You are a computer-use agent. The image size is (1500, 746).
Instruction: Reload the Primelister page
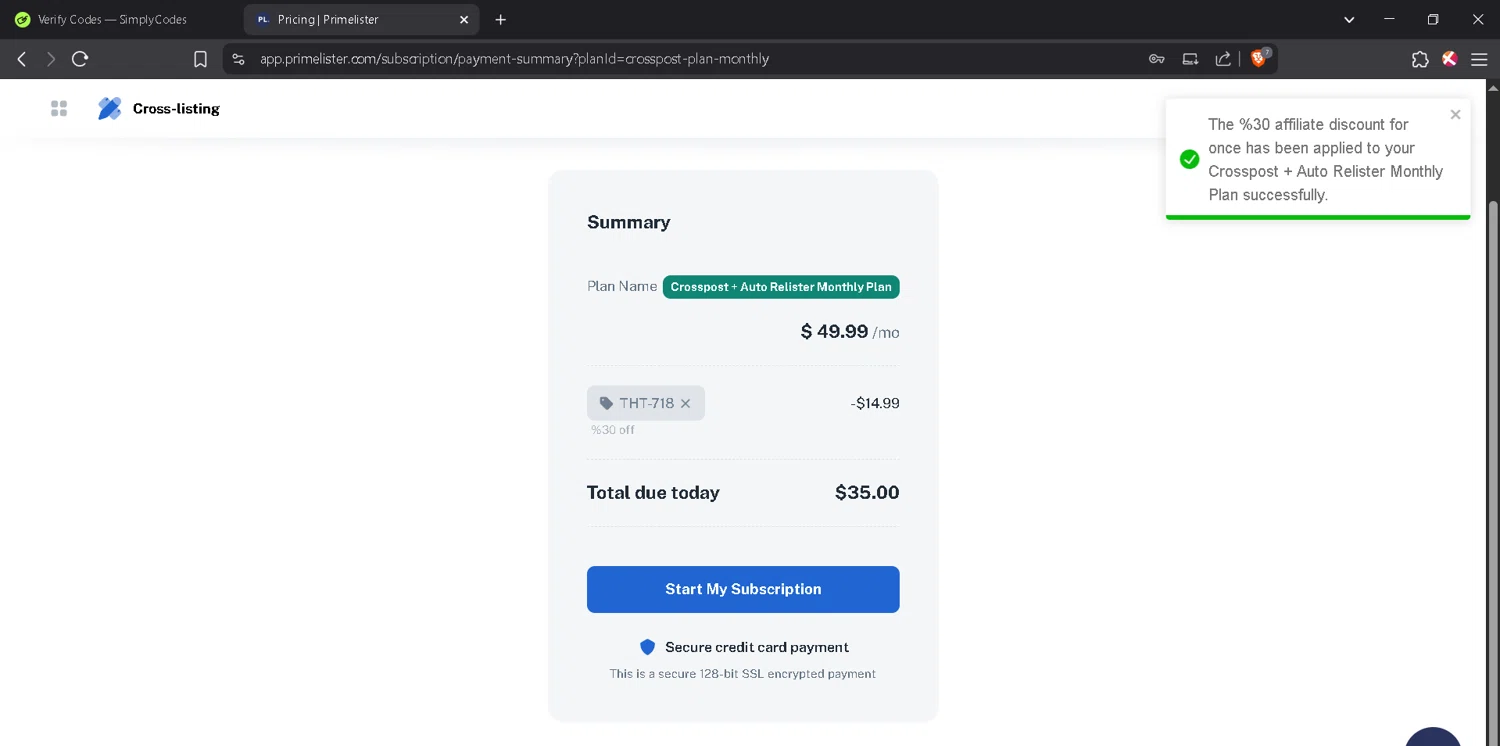point(80,59)
